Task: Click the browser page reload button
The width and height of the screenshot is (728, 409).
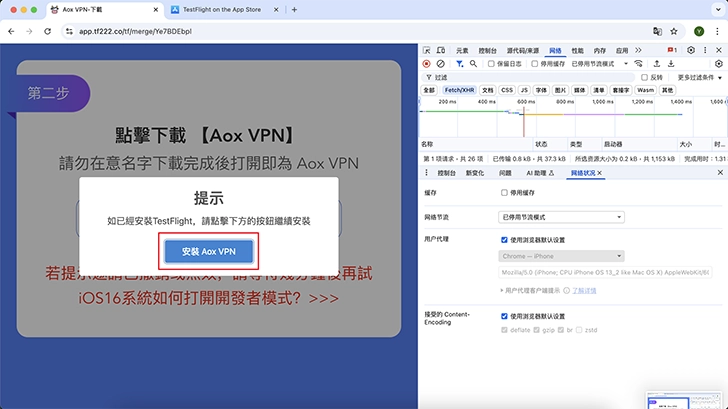Action: tap(47, 31)
